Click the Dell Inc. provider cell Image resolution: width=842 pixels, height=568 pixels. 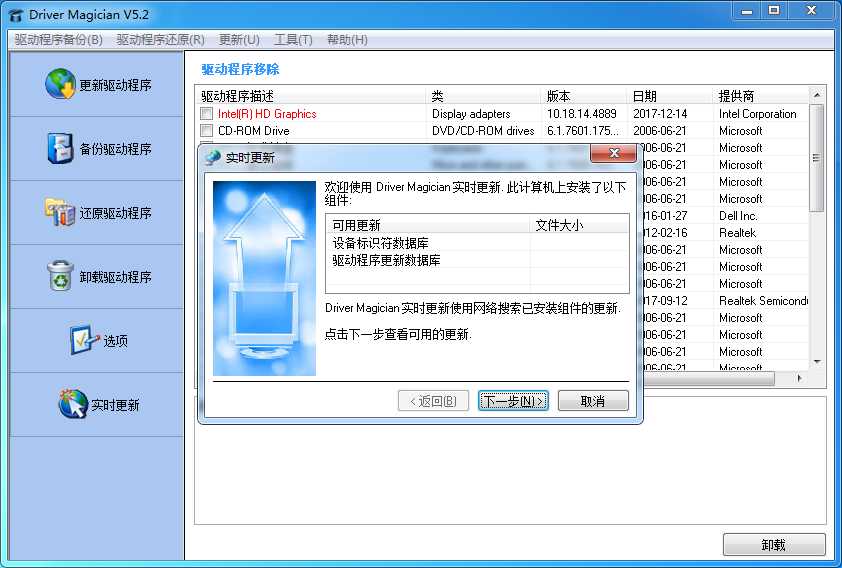pos(738,216)
